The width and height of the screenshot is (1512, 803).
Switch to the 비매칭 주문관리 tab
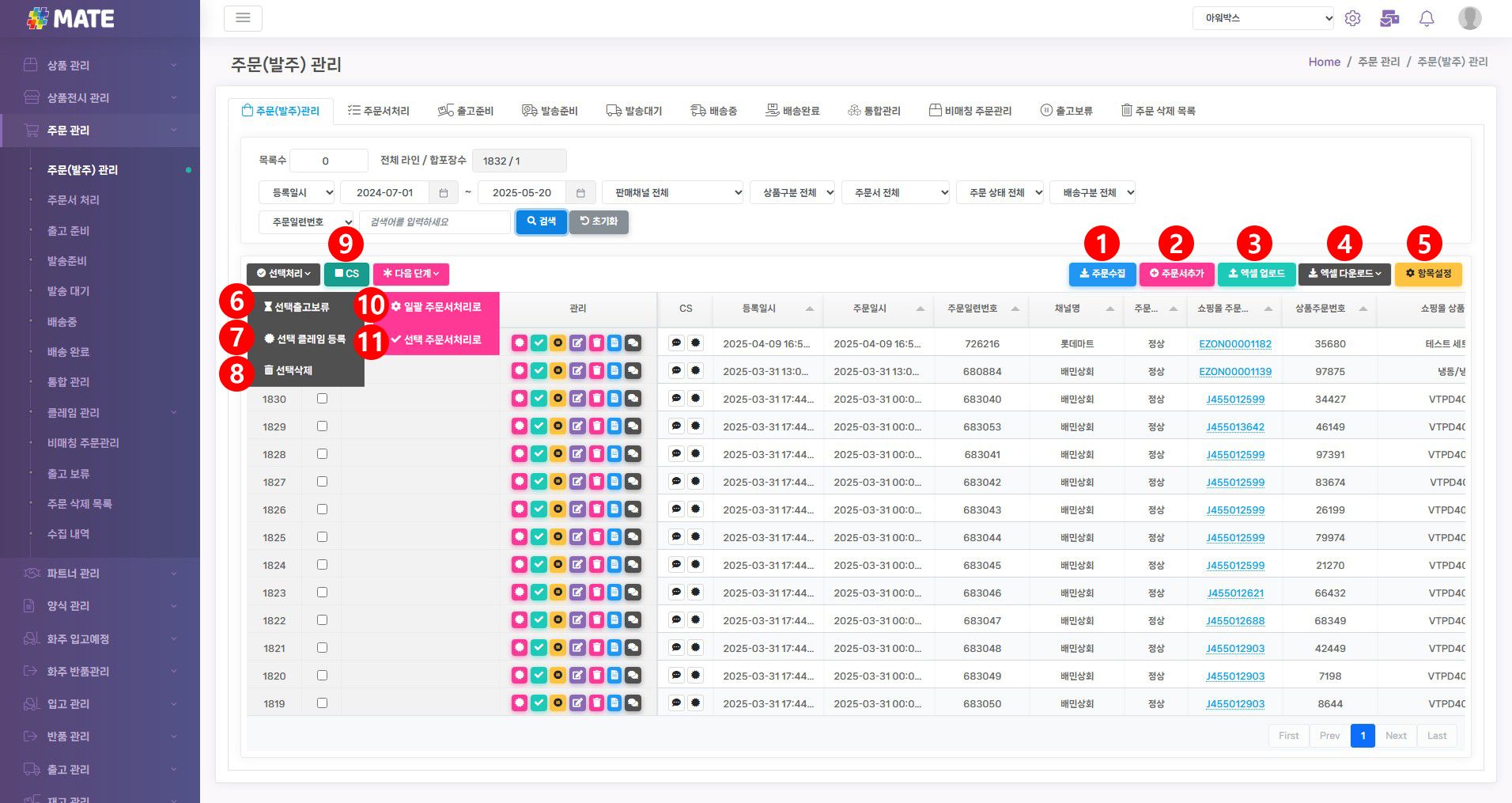(x=970, y=111)
